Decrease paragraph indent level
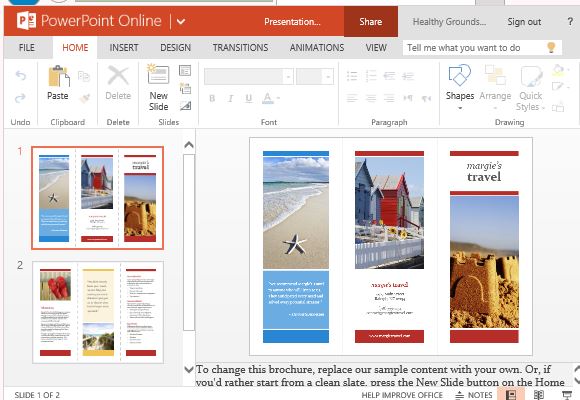This screenshot has height=400, width=580. (x=389, y=76)
